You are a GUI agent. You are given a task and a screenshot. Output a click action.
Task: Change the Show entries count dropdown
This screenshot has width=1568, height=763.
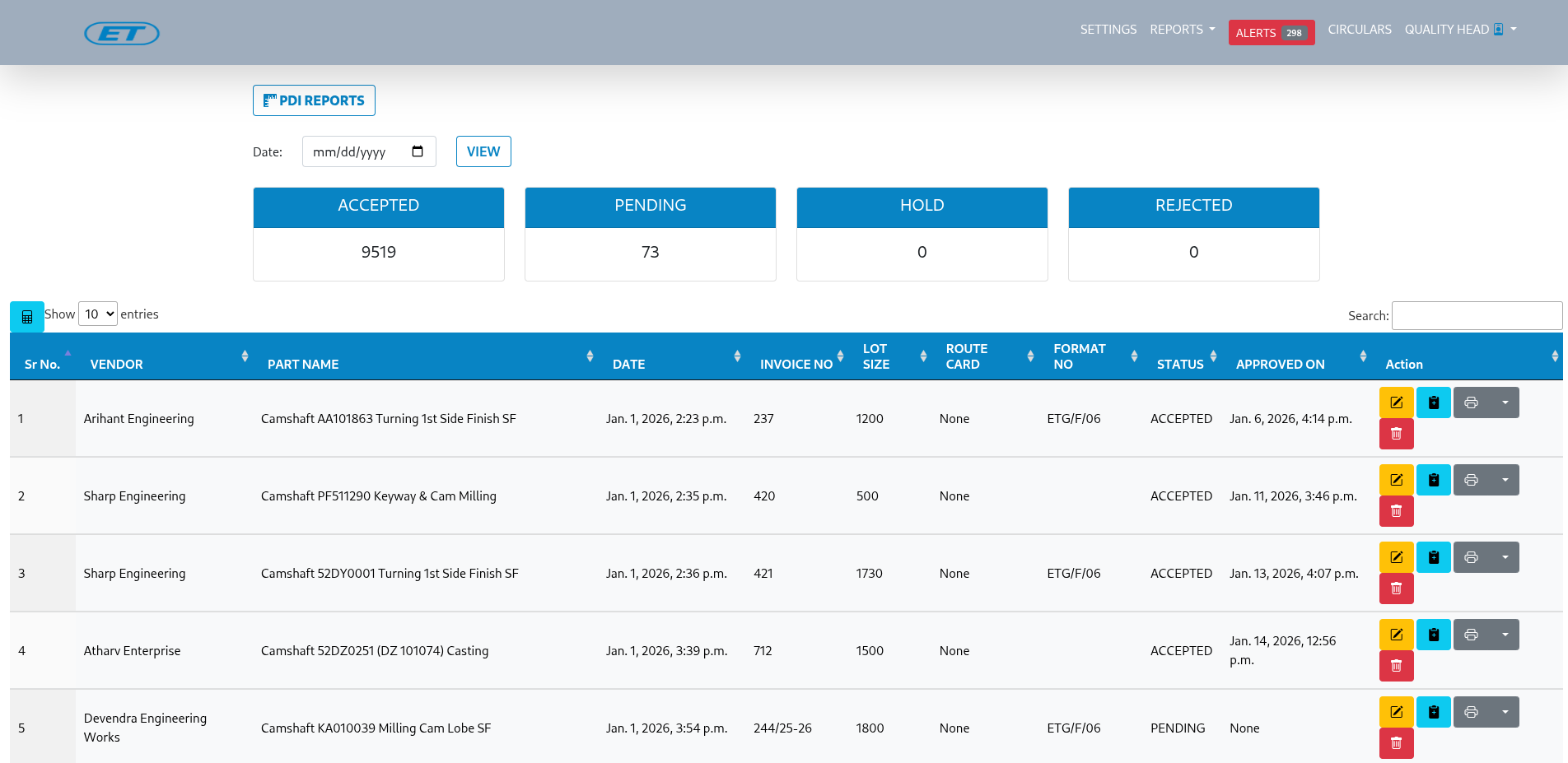[x=98, y=314]
